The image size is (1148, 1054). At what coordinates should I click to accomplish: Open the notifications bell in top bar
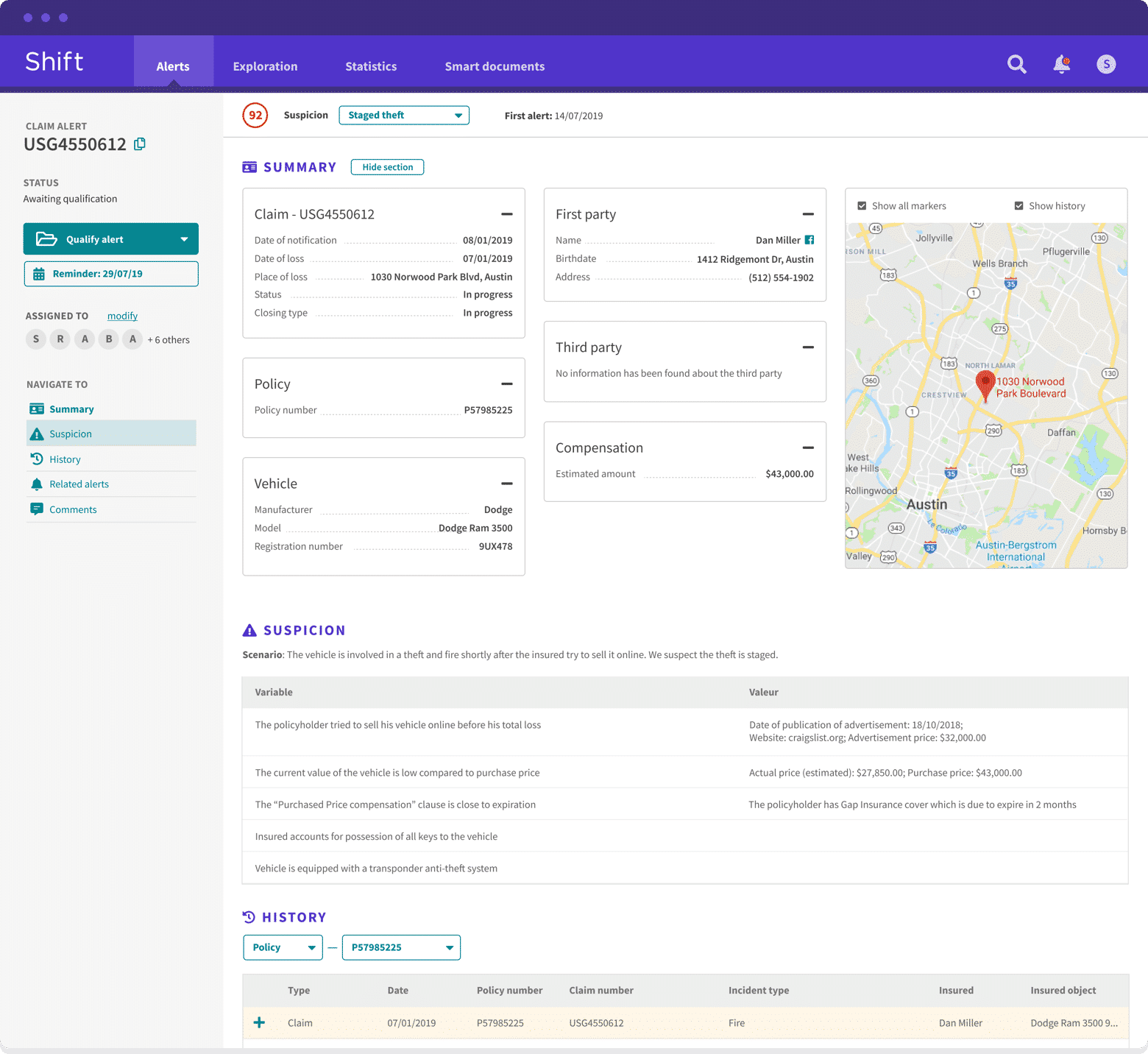[x=1061, y=65]
